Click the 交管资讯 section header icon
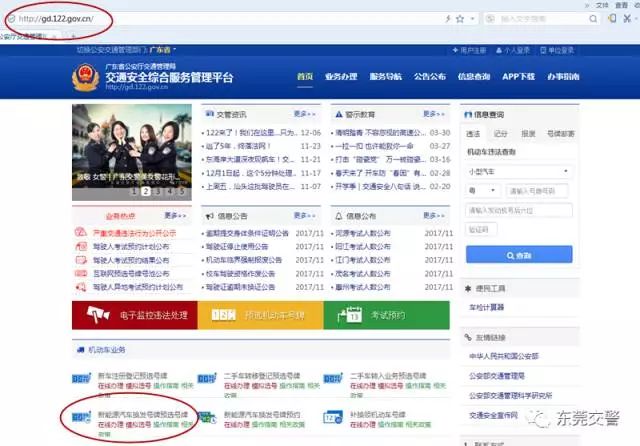Screen dimensions: 640x446 tap(210, 114)
